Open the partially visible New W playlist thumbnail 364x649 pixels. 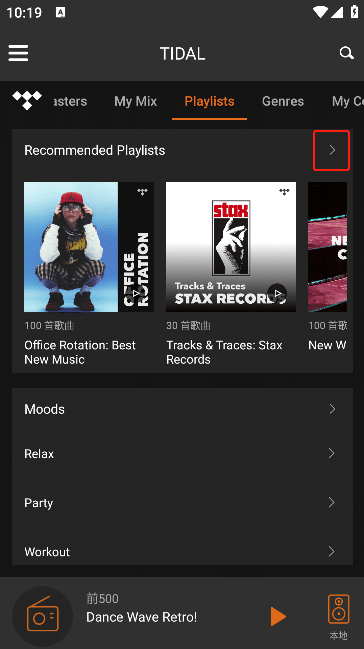328,247
